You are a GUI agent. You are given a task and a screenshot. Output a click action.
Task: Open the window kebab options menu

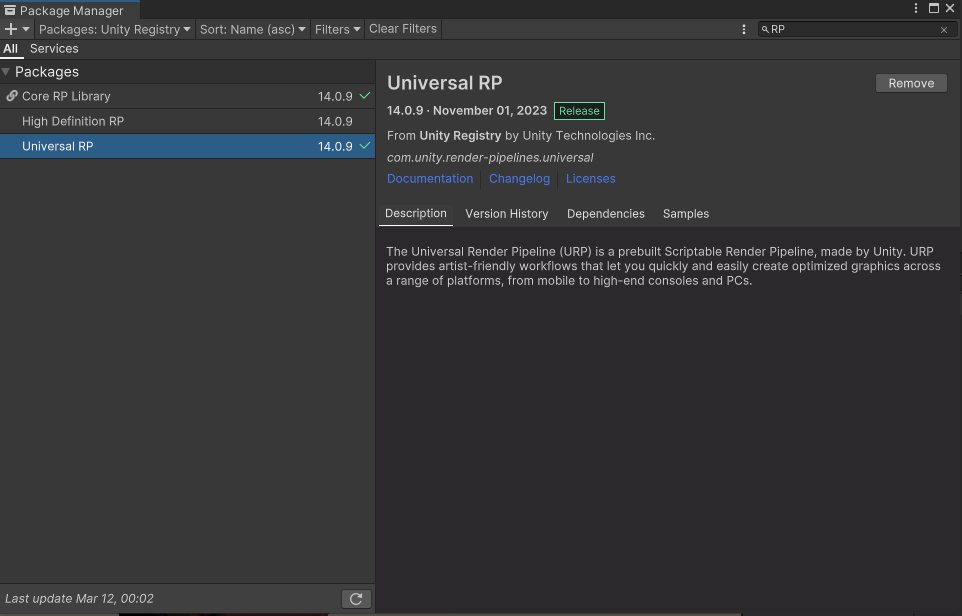coord(915,8)
